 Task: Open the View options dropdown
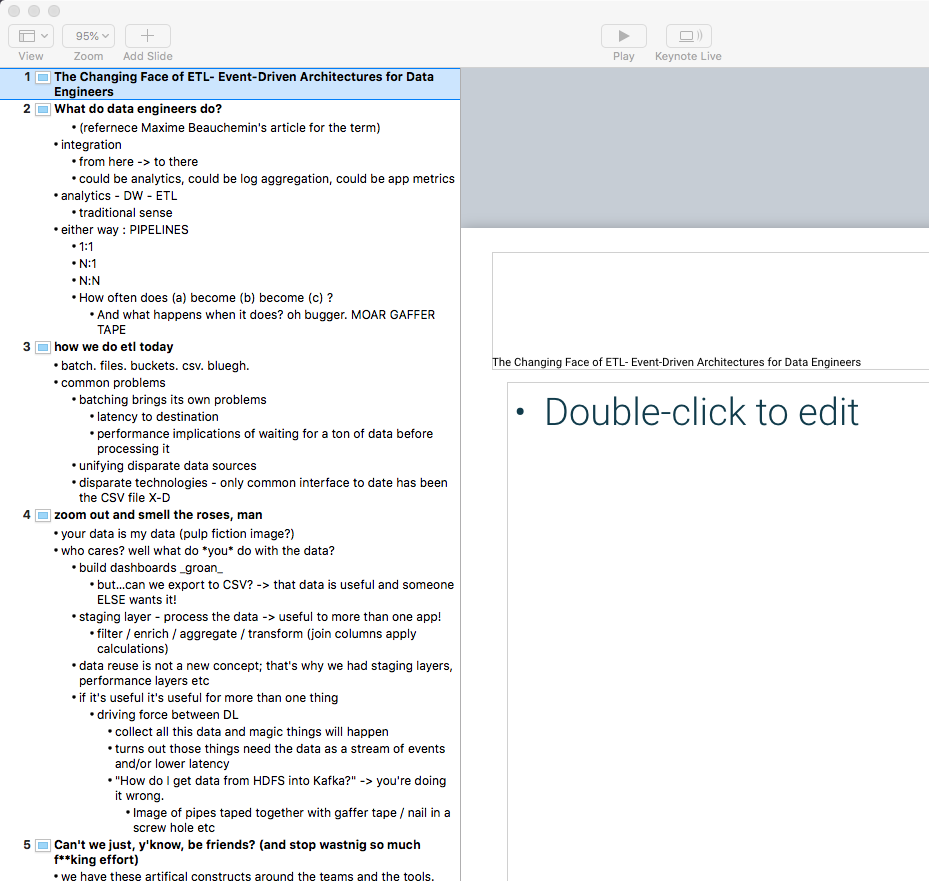click(x=31, y=36)
